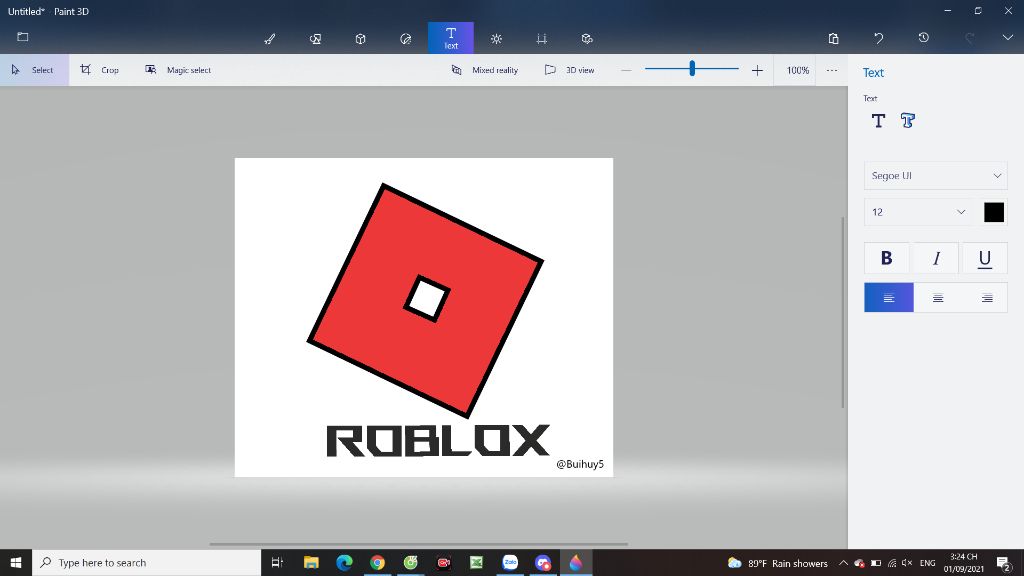Open the Menu folder icon
Screen dimensions: 1024x576
23,37
